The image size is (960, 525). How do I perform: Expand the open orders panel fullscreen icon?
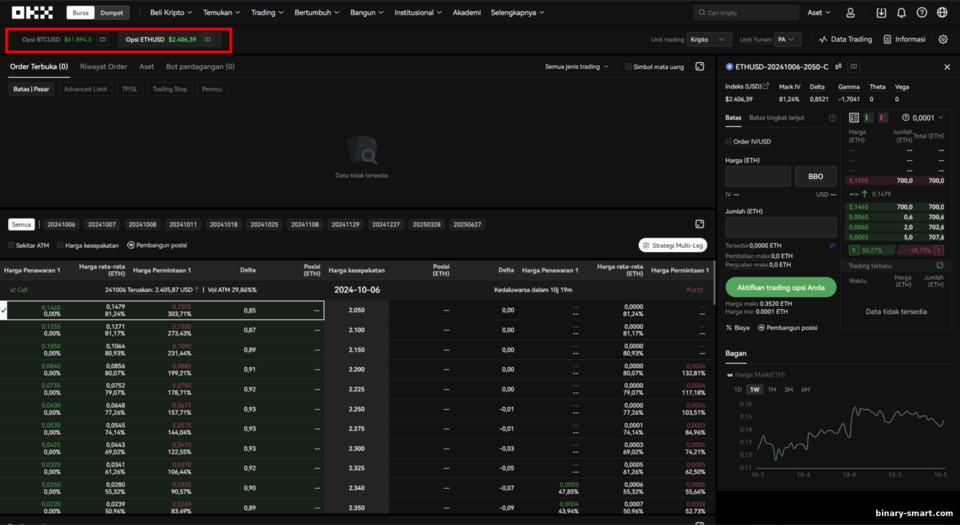(x=699, y=66)
